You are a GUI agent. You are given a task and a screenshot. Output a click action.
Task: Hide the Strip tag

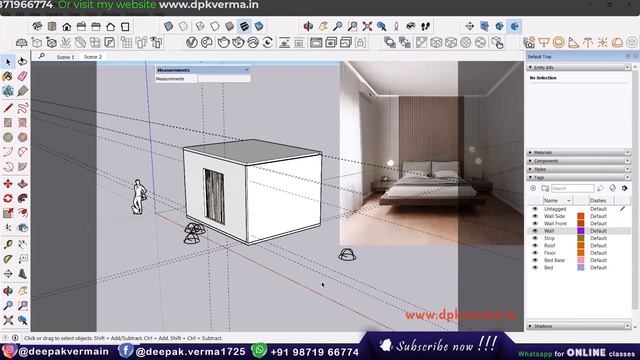[535, 238]
